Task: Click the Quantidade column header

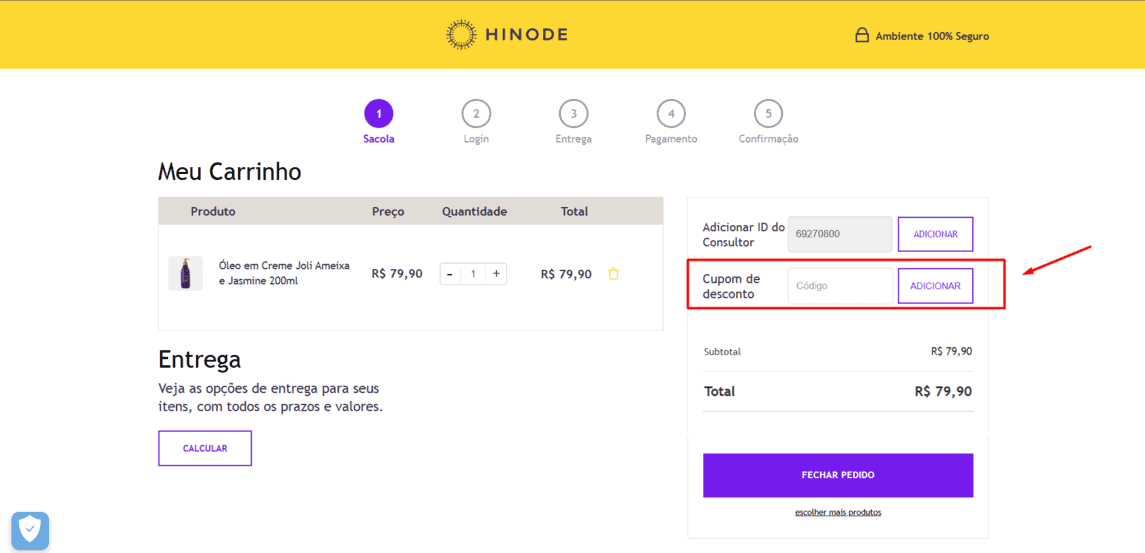Action: click(474, 212)
